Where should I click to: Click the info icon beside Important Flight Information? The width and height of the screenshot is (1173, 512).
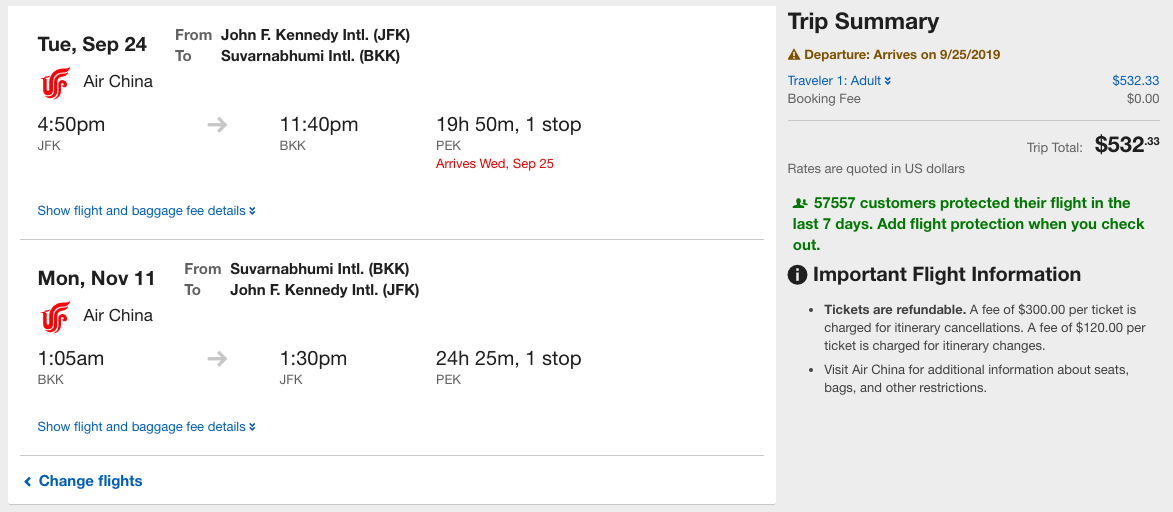point(798,275)
